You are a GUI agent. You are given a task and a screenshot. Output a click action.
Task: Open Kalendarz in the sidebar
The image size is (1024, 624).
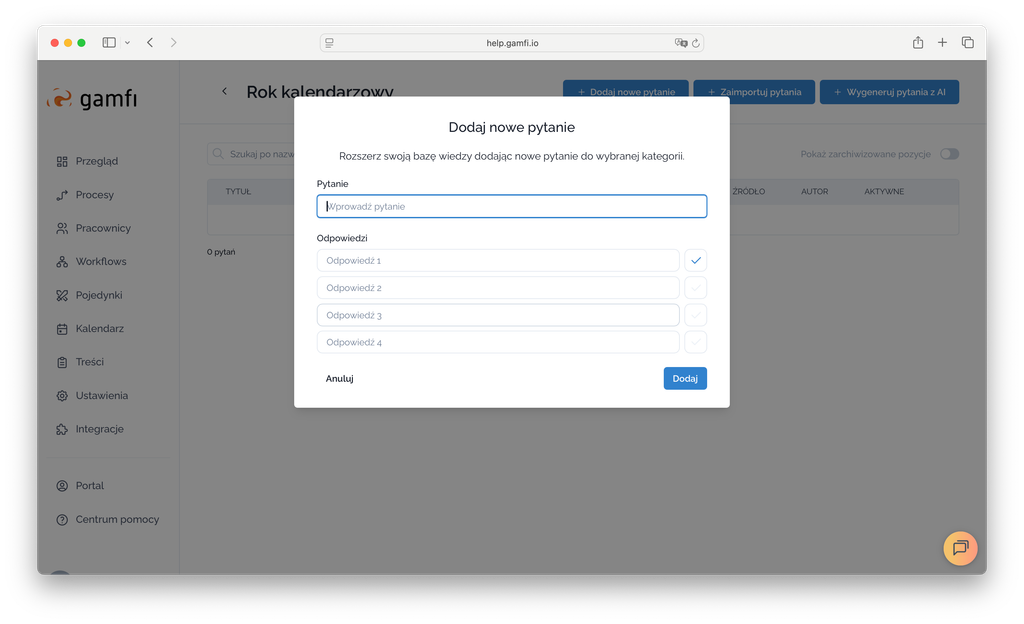tap(99, 328)
